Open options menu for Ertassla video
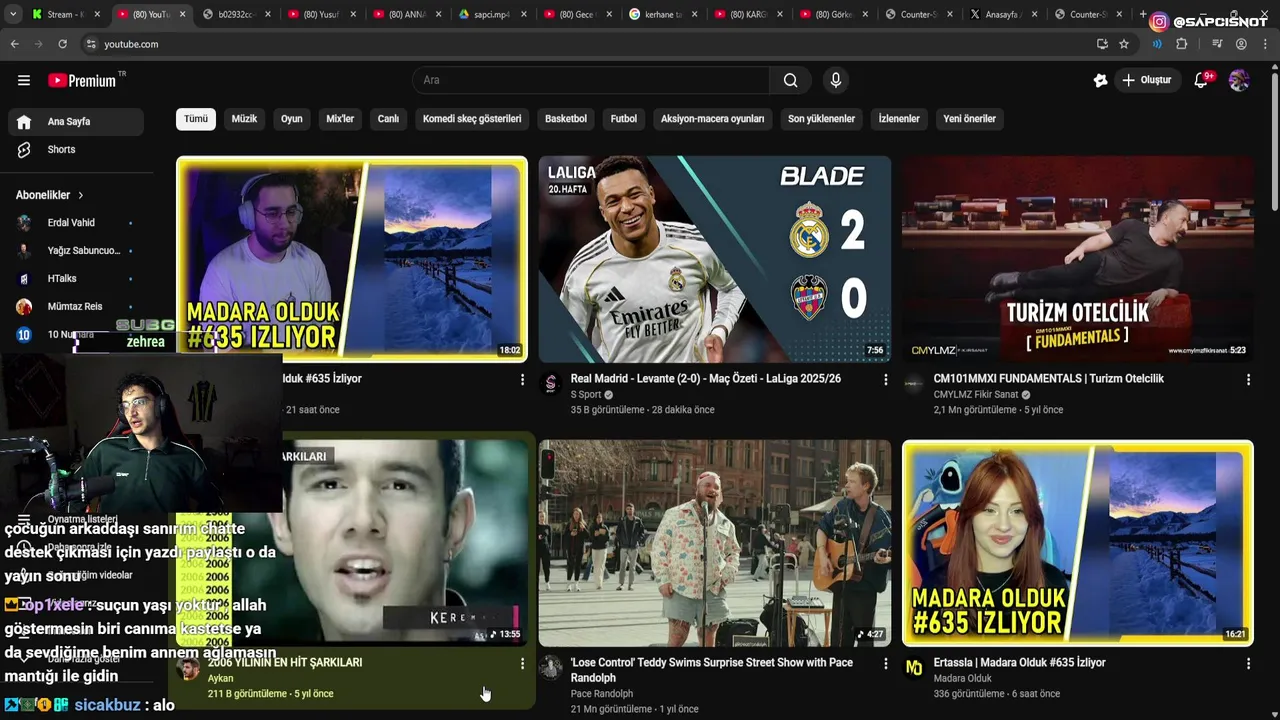The image size is (1280, 720). click(x=1248, y=664)
